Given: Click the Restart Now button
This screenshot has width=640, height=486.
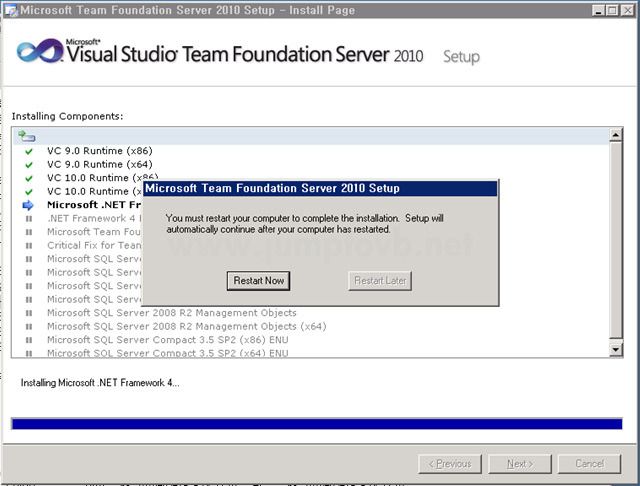Looking at the screenshot, I should 258,281.
